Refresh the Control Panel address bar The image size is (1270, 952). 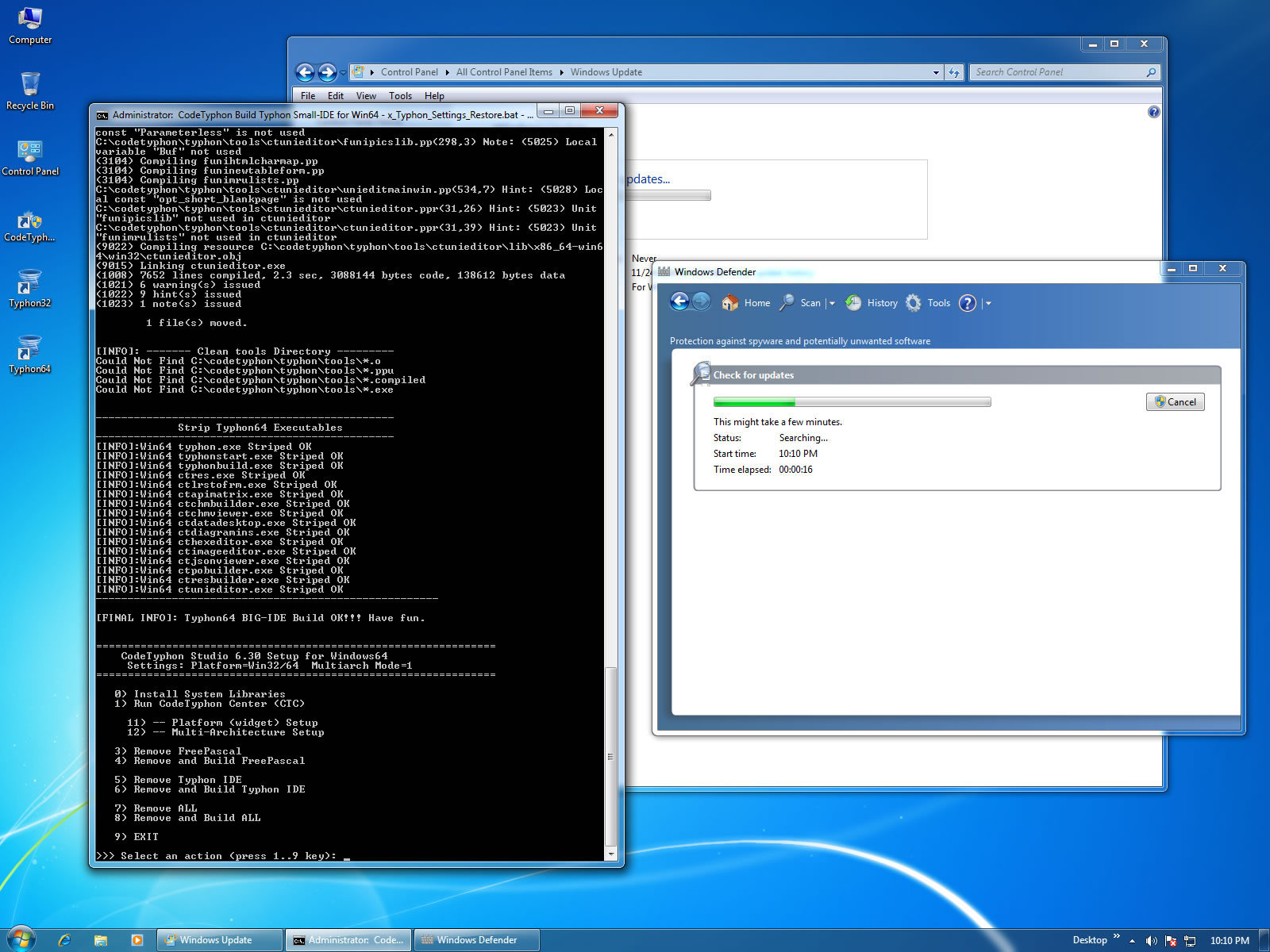pos(954,73)
